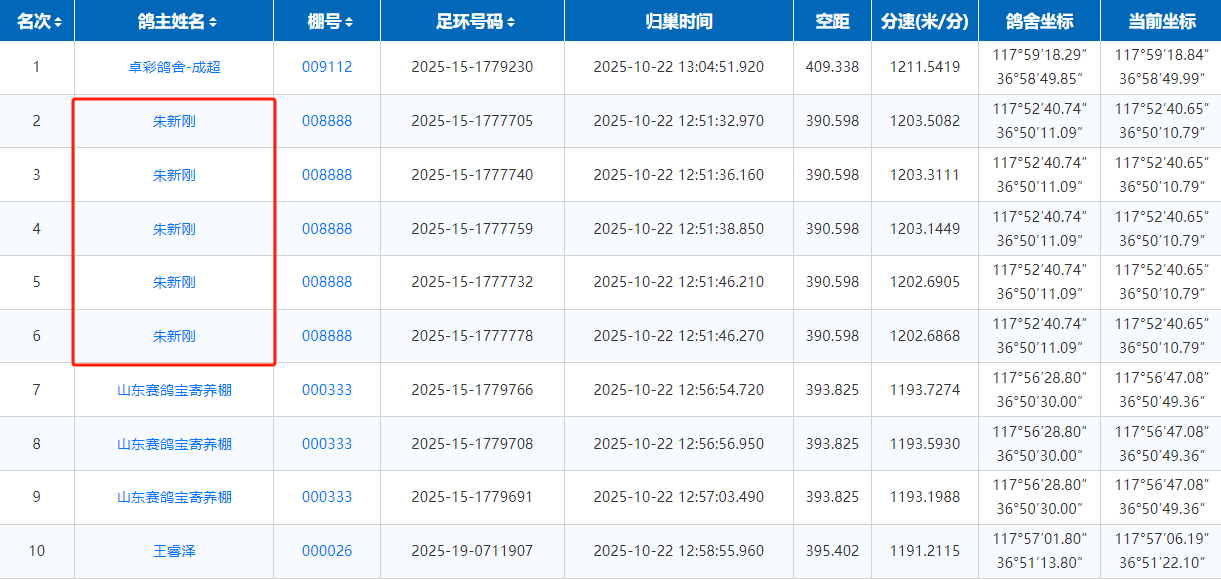Click the 归巢时间 column header
This screenshot has height=579, width=1221.
pyautogui.click(x=678, y=21)
